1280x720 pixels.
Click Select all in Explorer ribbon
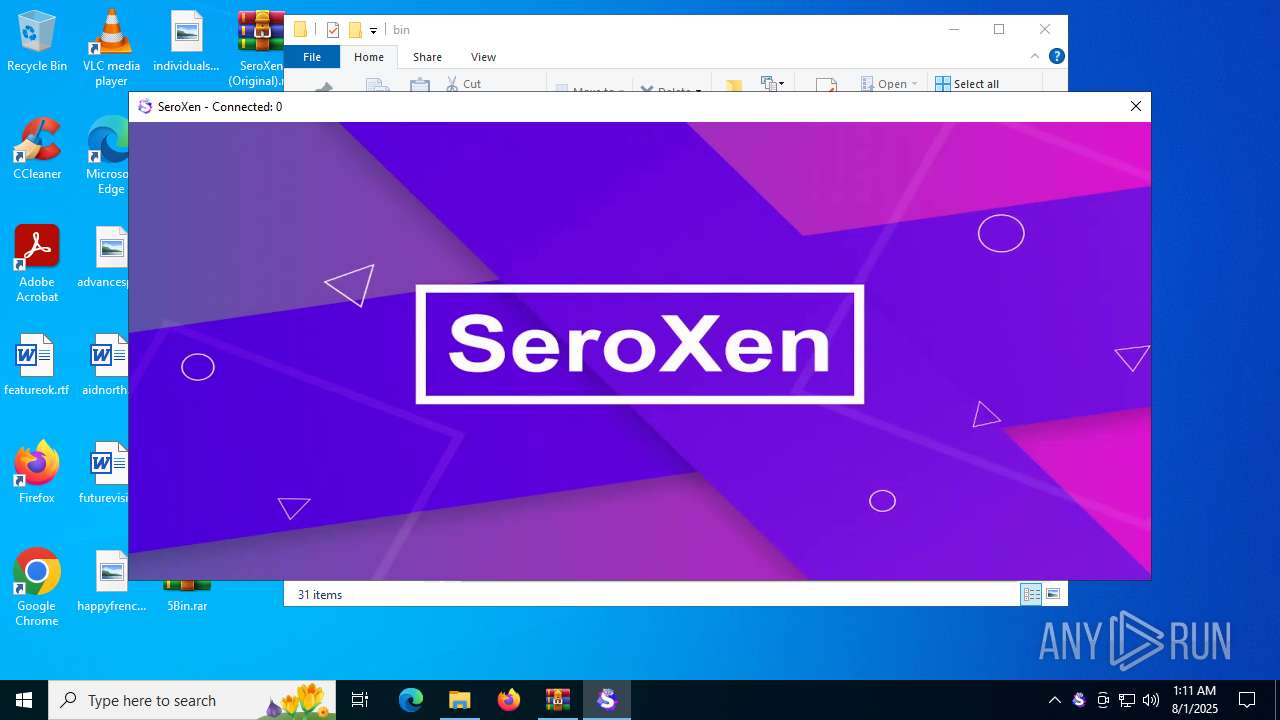(x=967, y=84)
